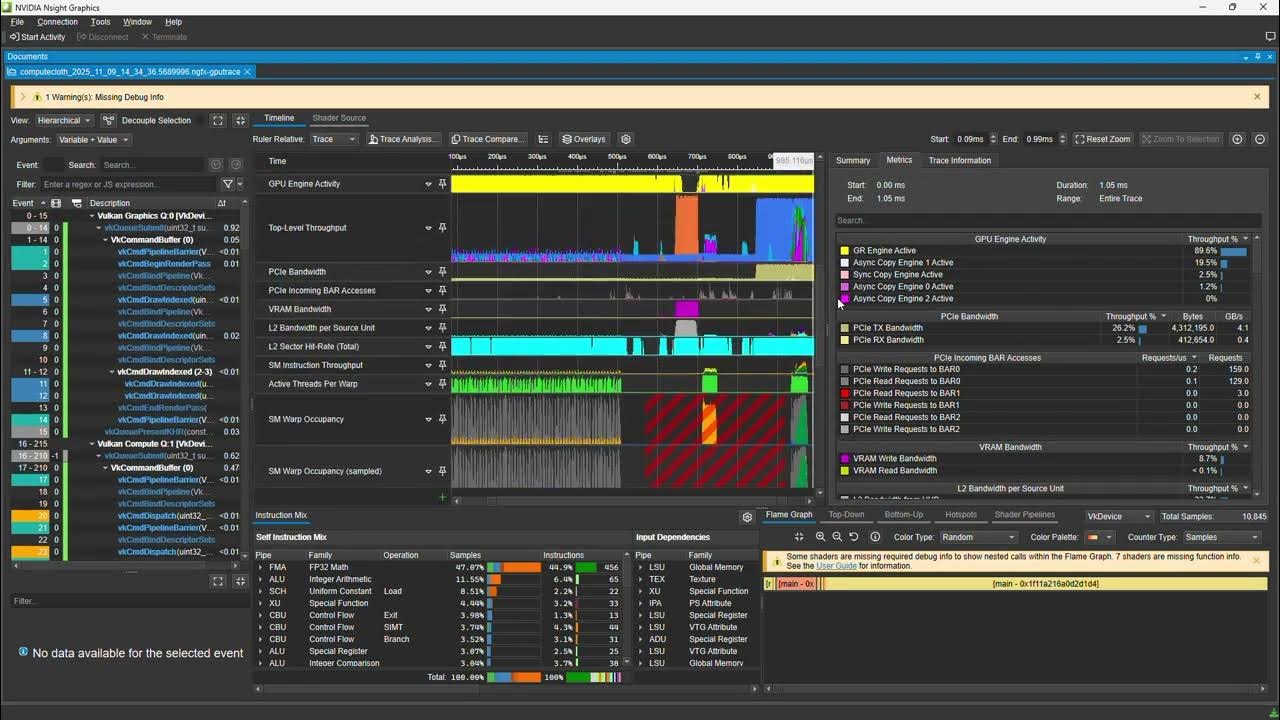Image resolution: width=1280 pixels, height=720 pixels.
Task: Pin the GPU Engine Activity row
Action: (x=442, y=183)
